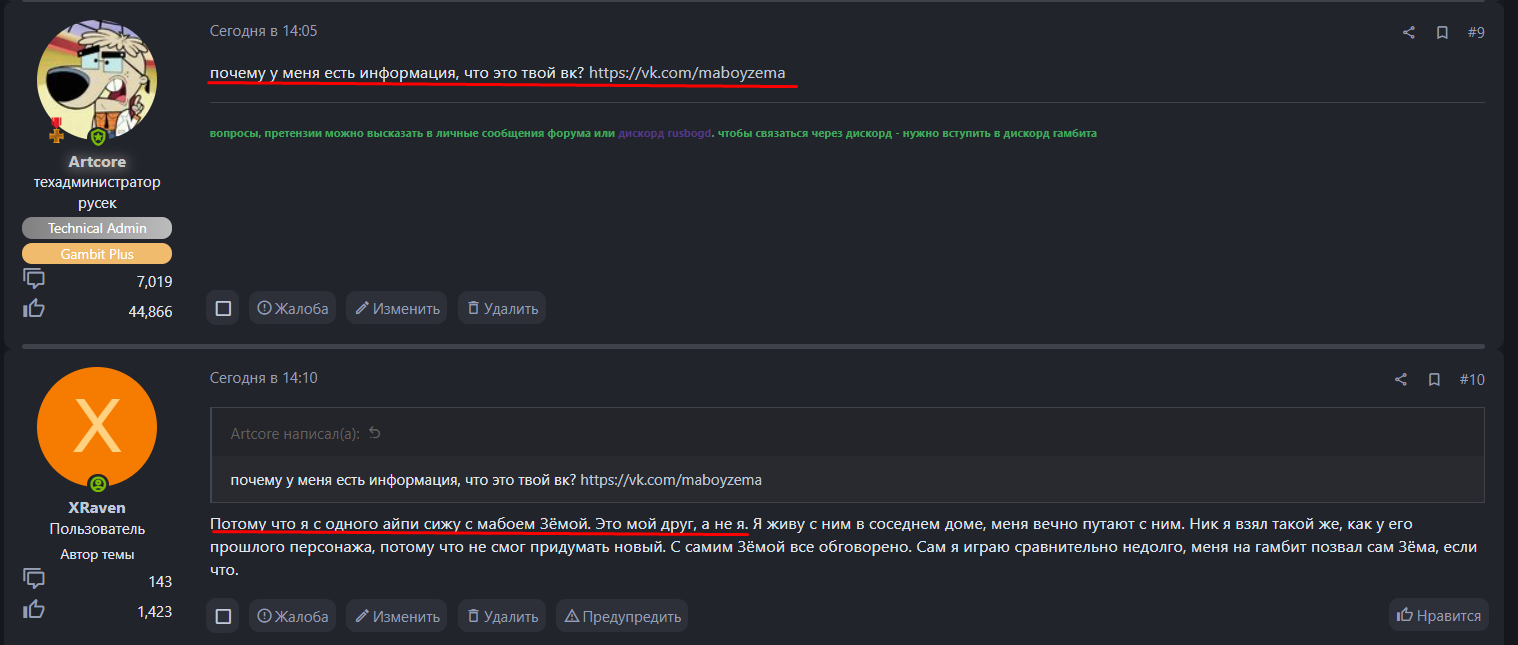
Task: Open the vk.com/maboyzema link in Artcore's post
Action: 687,72
